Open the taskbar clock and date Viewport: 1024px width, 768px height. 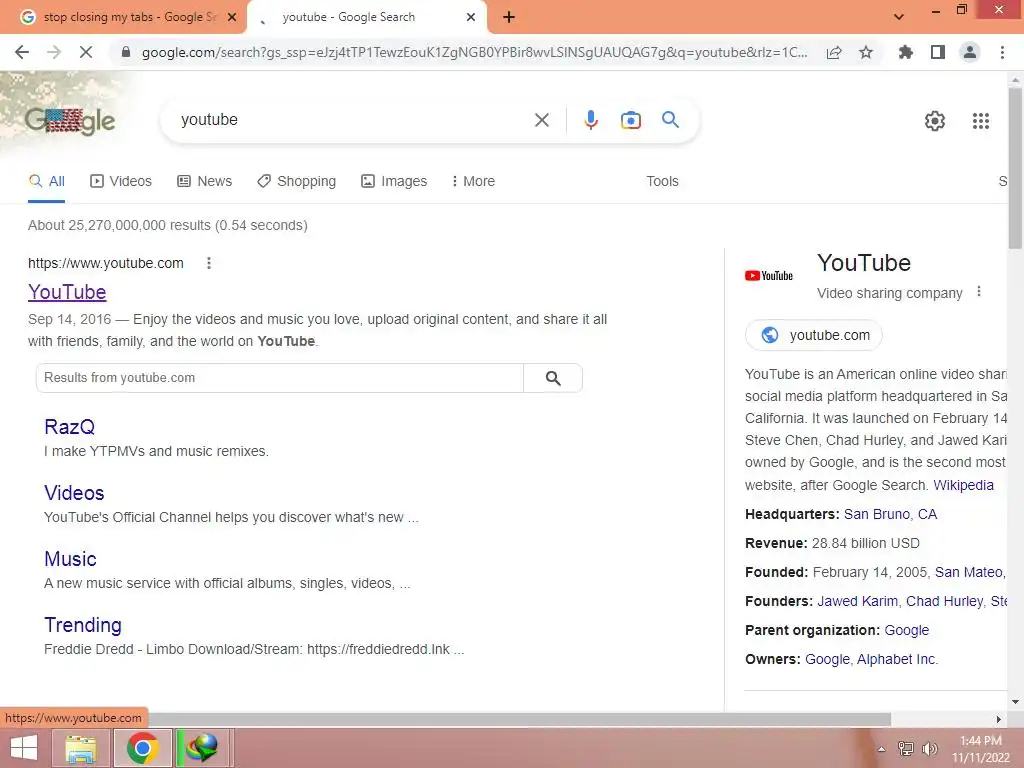[981, 749]
